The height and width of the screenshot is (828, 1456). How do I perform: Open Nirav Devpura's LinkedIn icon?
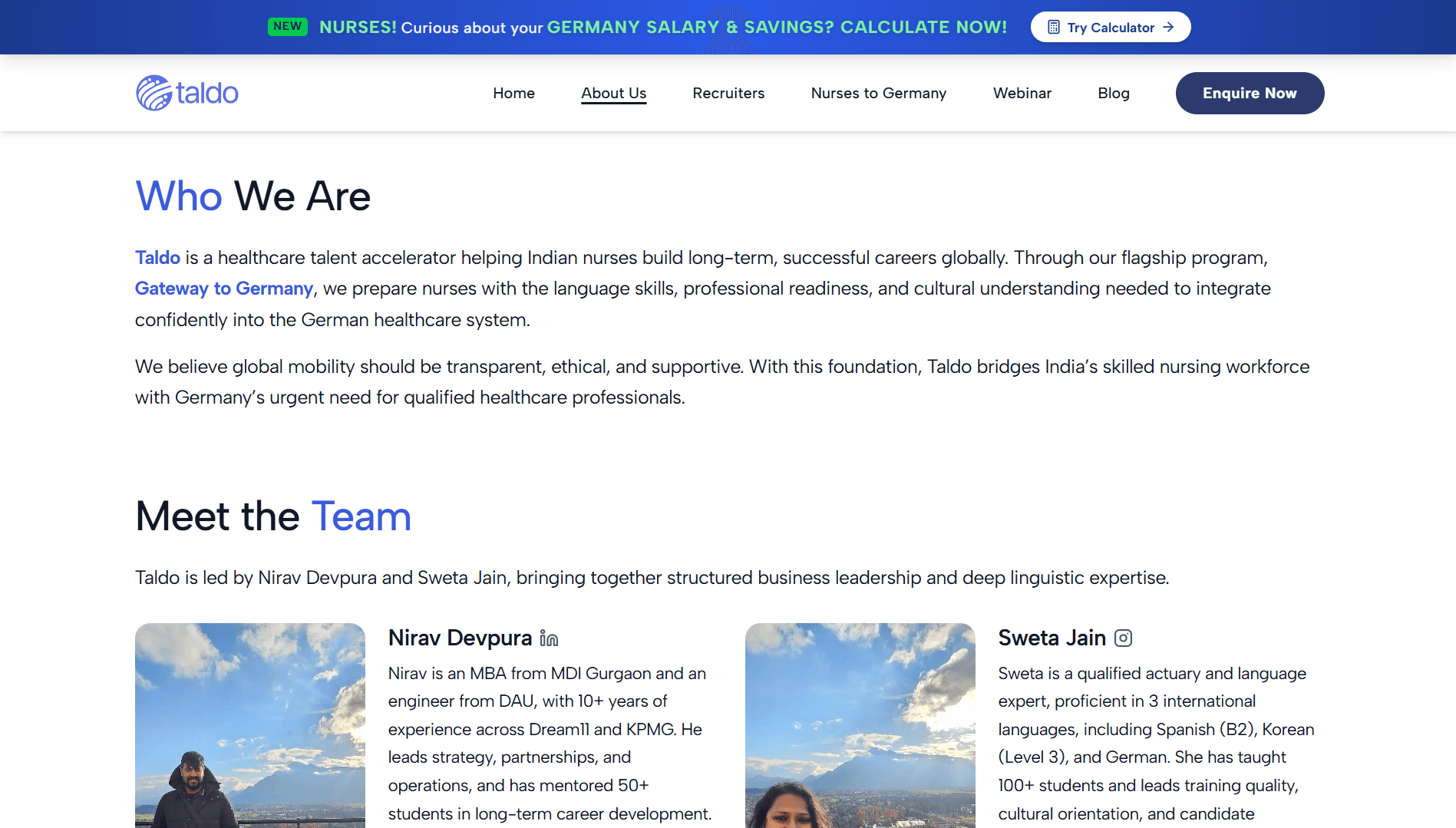pos(549,638)
